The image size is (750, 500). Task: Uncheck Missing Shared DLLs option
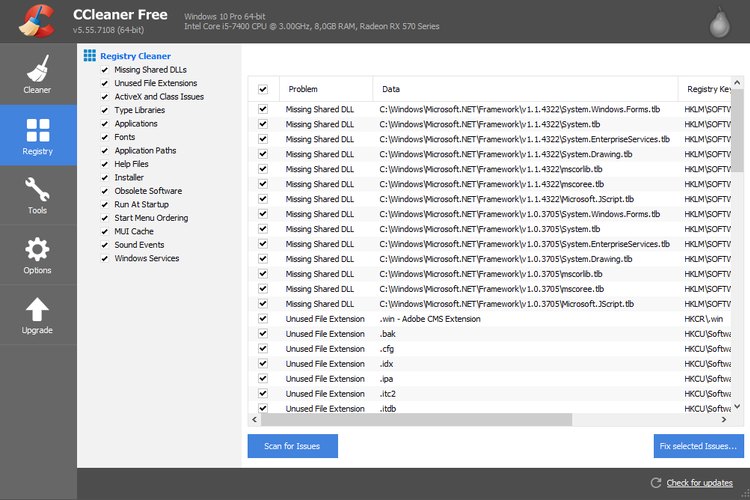(105, 70)
